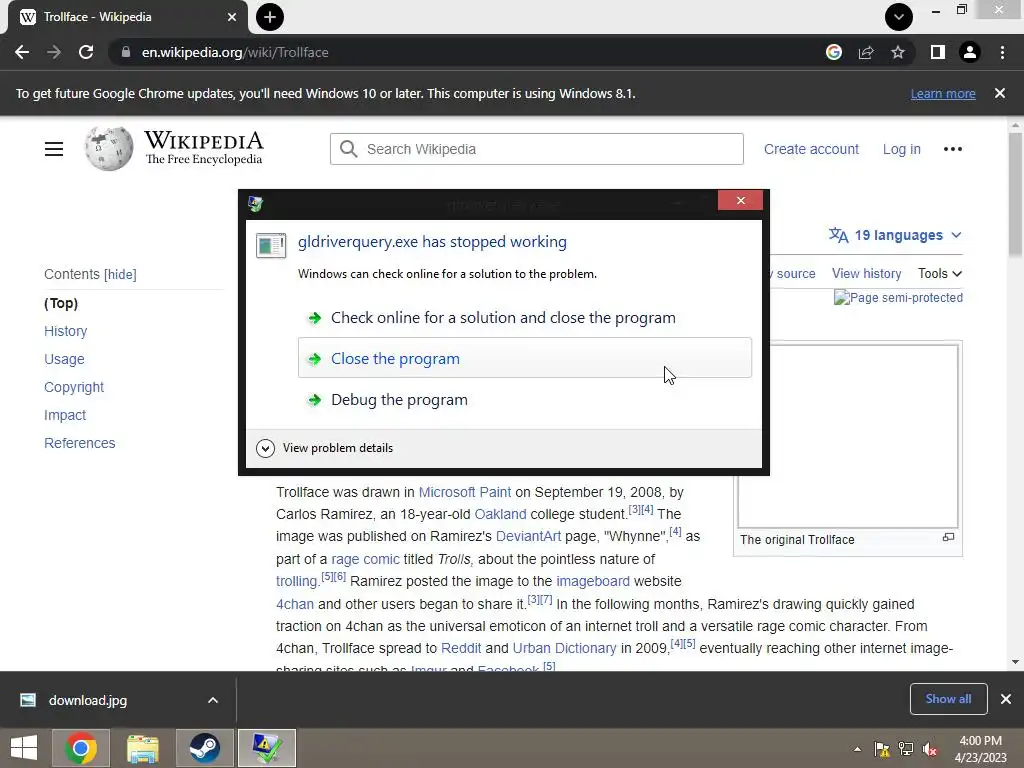
Task: Click Create account link
Action: point(811,149)
